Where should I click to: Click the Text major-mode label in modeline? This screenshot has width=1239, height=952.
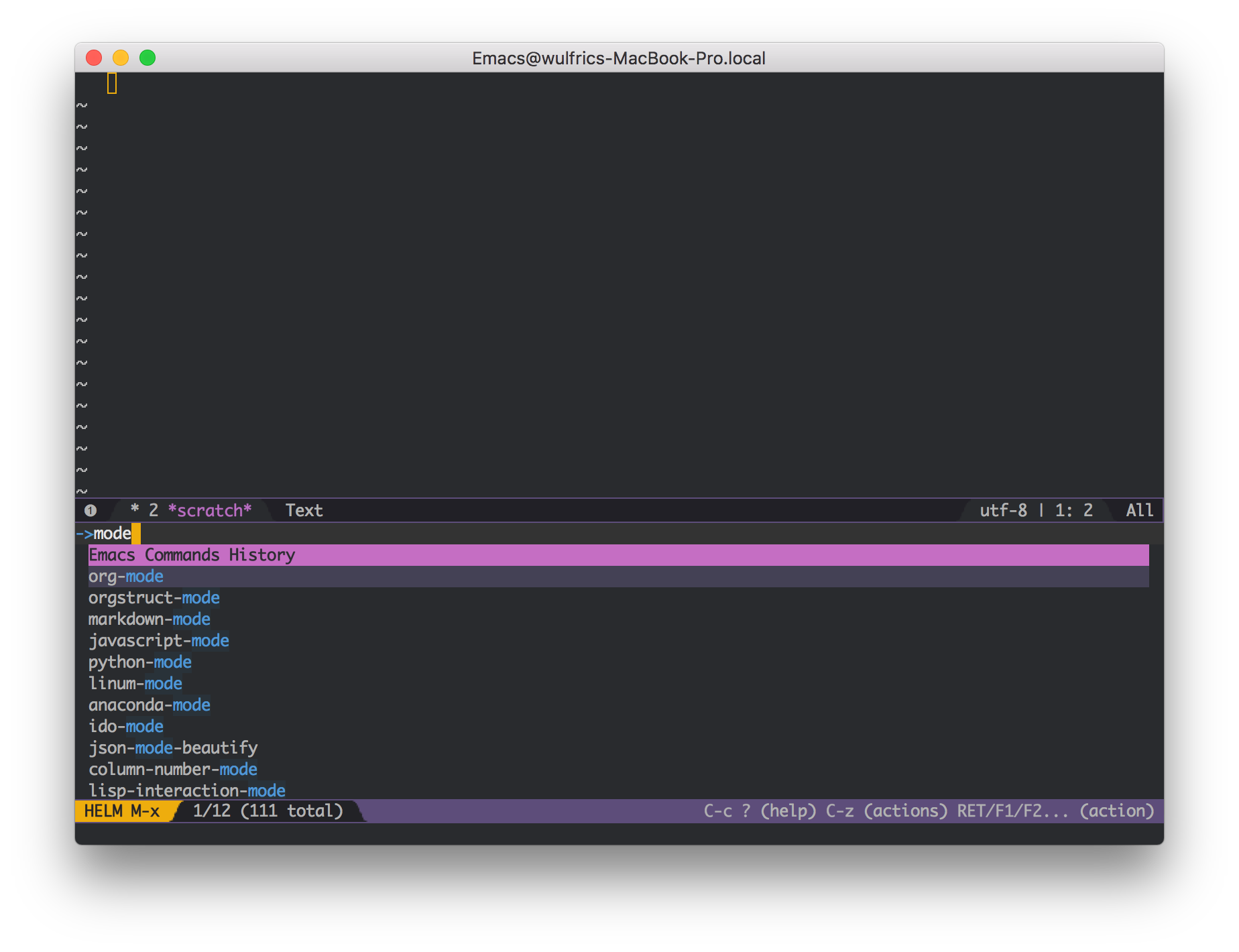[x=304, y=510]
